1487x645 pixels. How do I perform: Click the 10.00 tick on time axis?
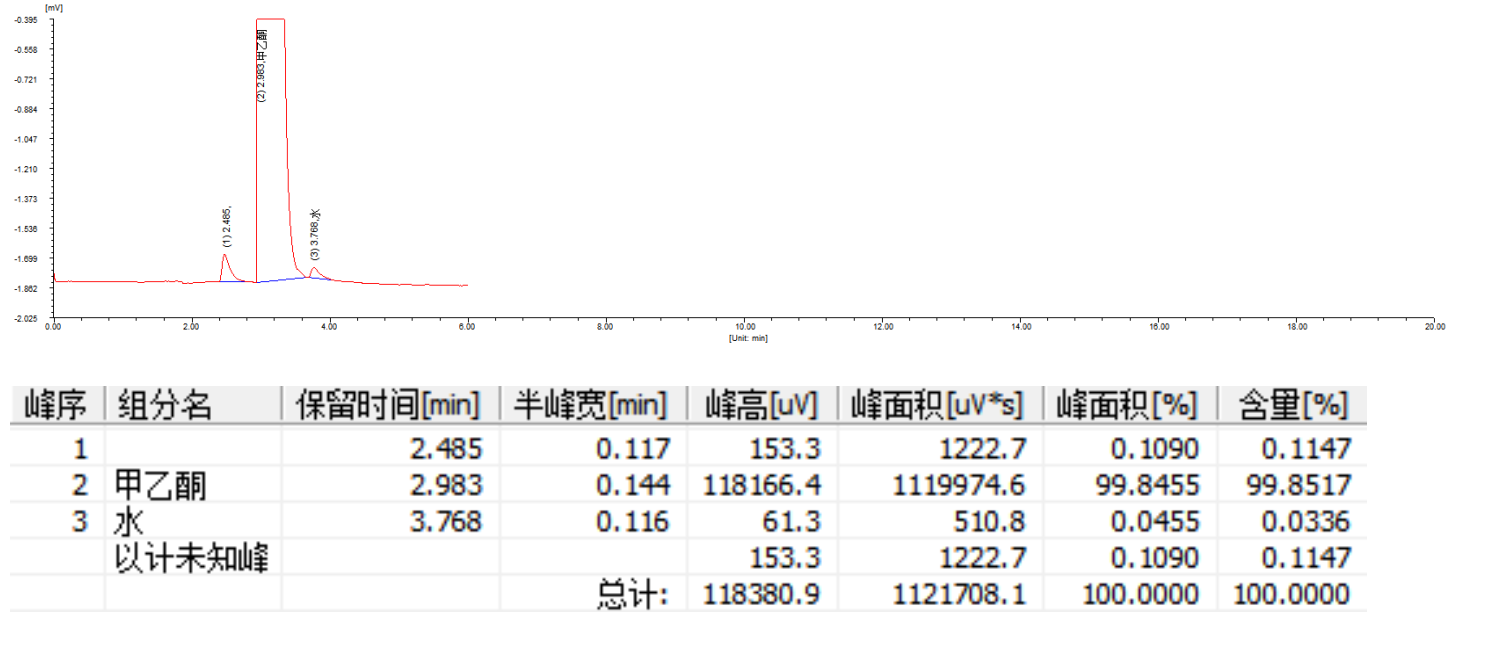[744, 327]
